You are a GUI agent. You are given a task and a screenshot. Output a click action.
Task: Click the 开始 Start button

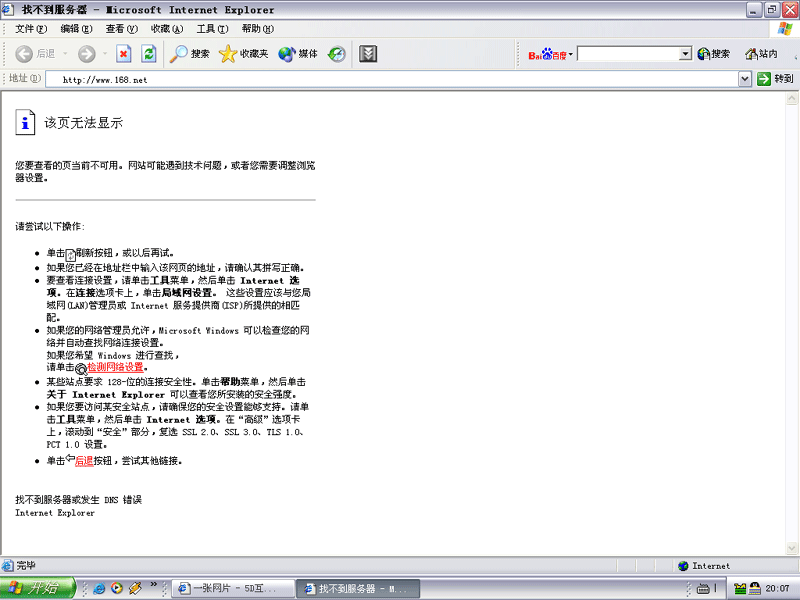pos(37,588)
